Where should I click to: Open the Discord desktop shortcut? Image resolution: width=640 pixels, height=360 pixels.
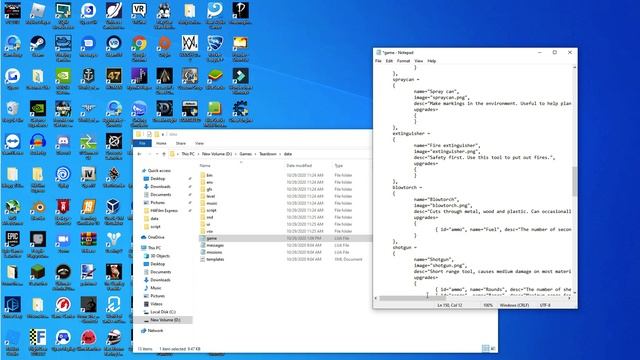coord(63,144)
